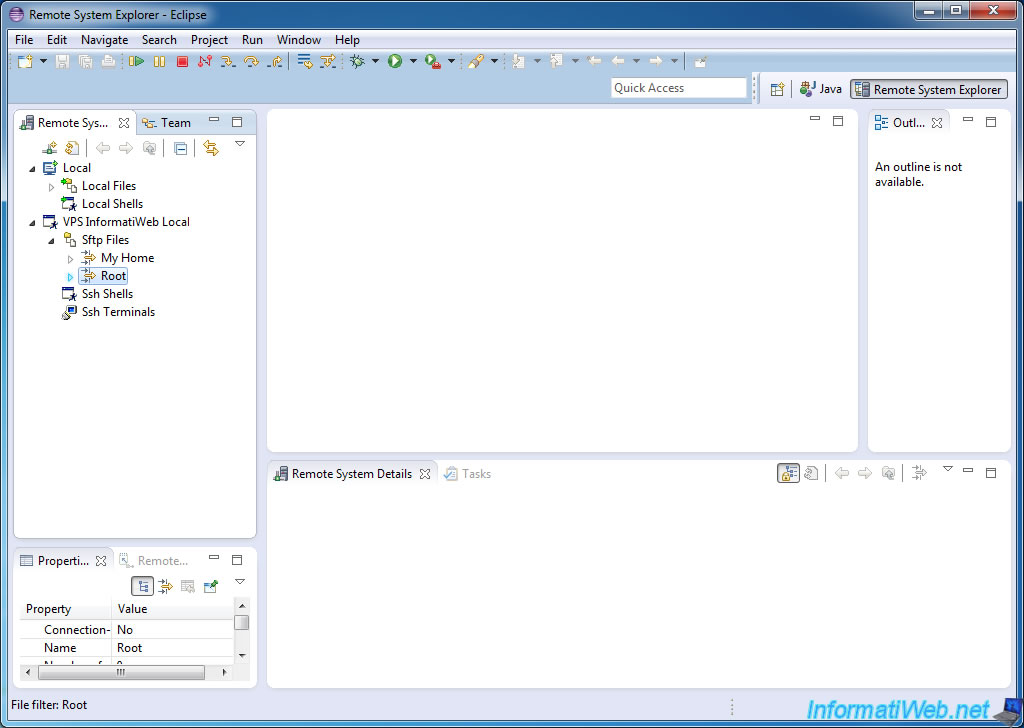
Task: Open the Navigate menu
Action: [x=104, y=40]
